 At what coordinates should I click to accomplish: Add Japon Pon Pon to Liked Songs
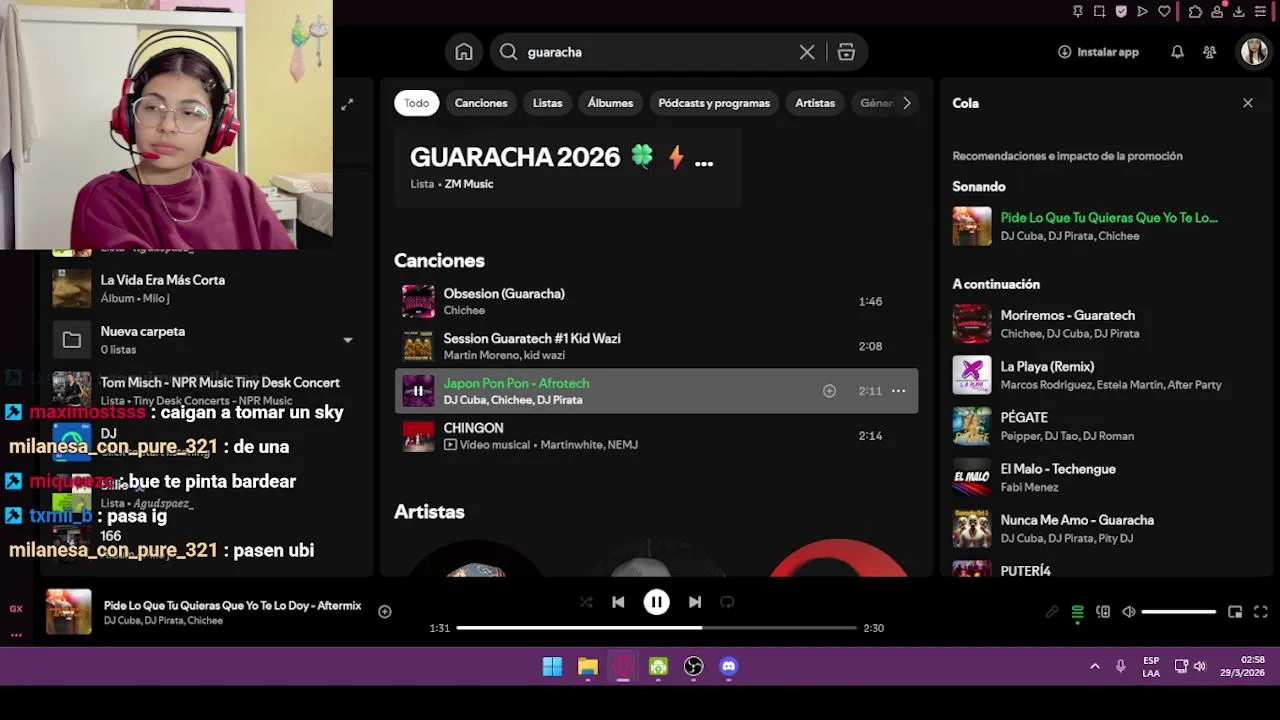(829, 391)
